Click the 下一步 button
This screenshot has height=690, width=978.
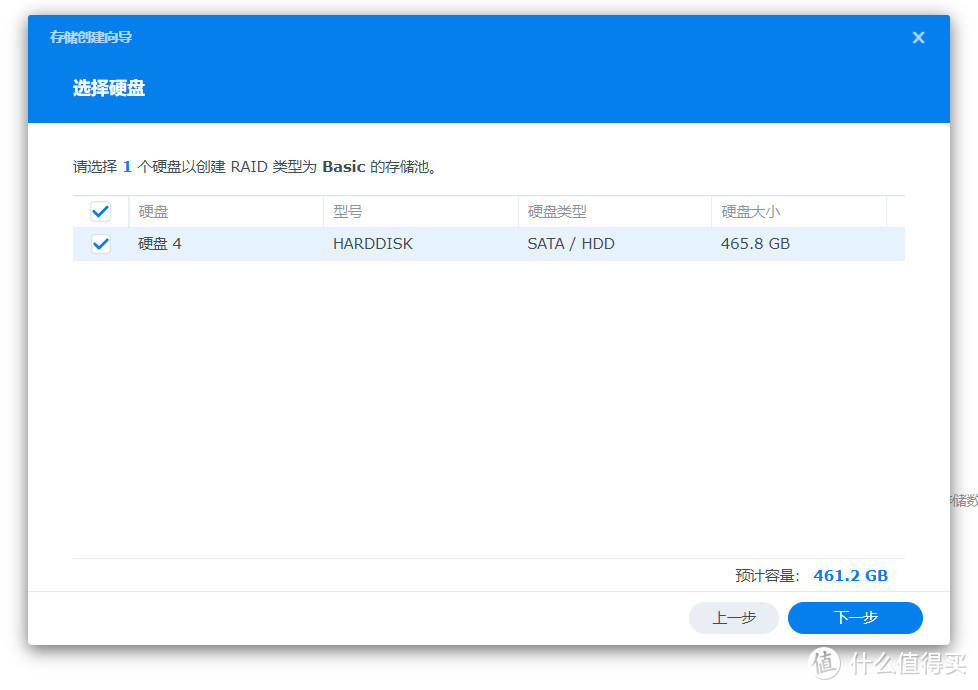click(854, 617)
